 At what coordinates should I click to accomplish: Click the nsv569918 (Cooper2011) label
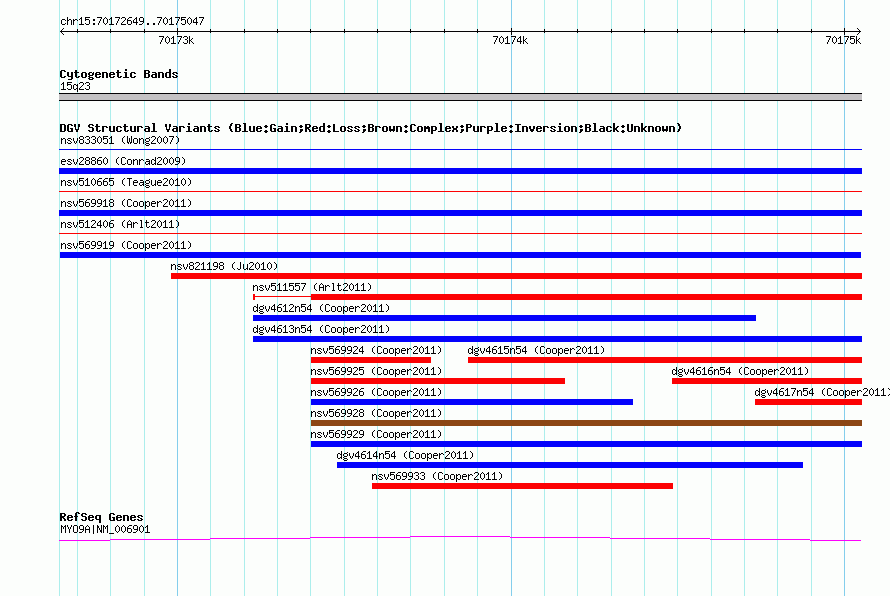tap(126, 203)
